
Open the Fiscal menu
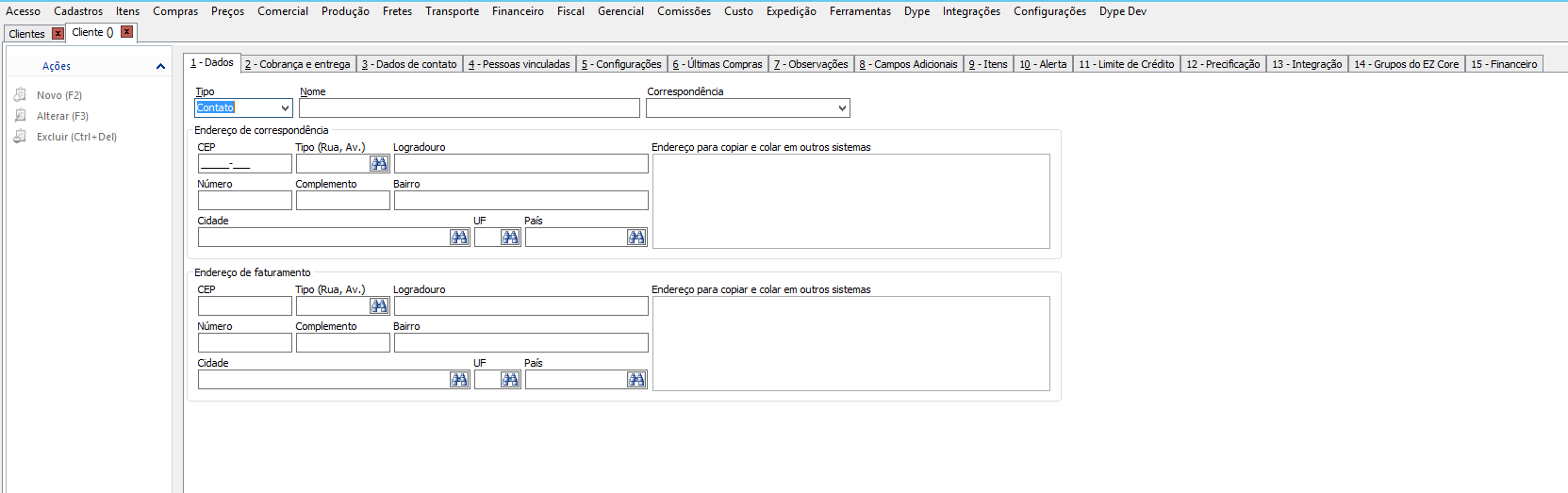coord(570,11)
